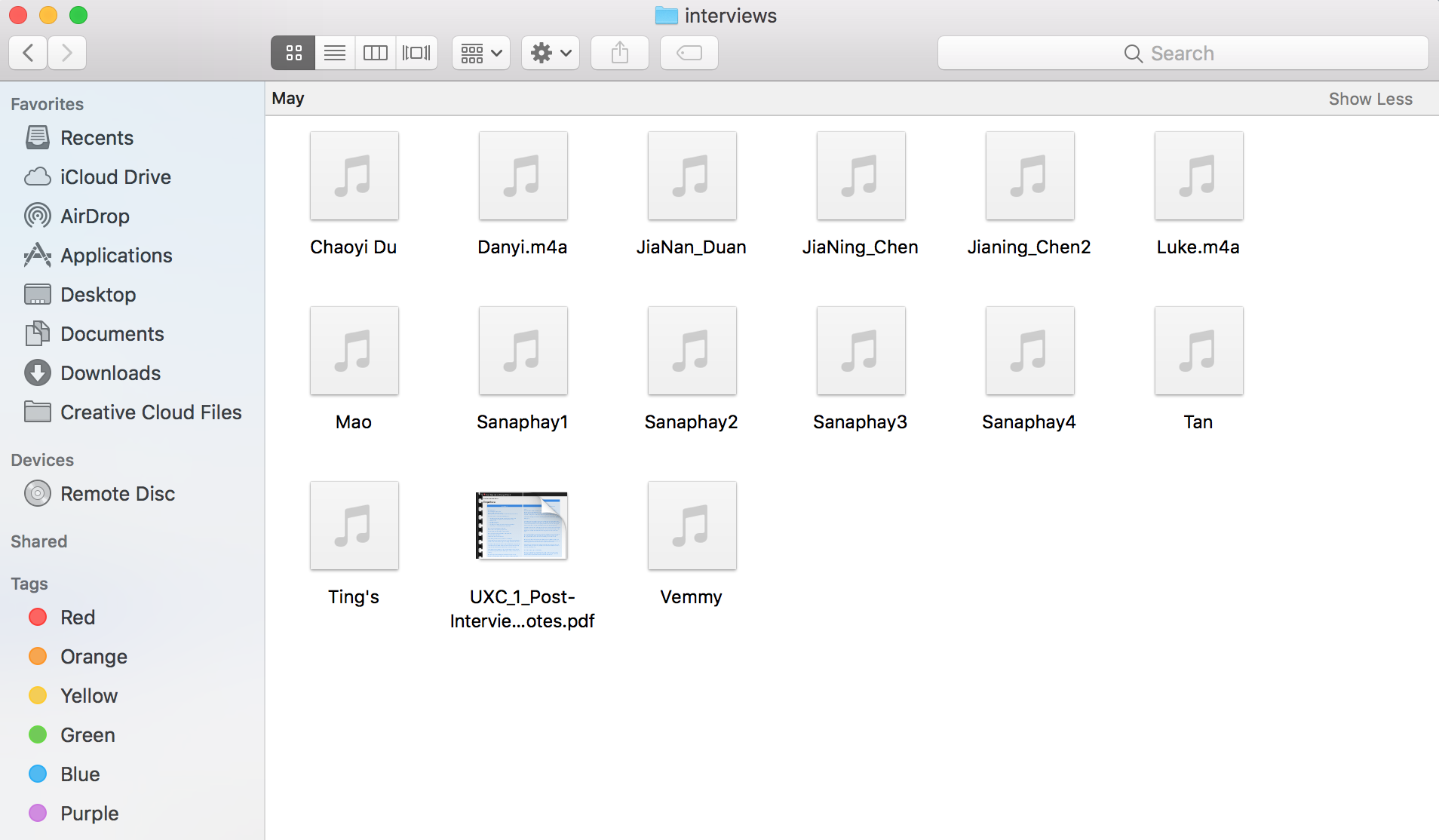Click the Edit Tags toolbar button
The width and height of the screenshot is (1439, 840).
coord(689,53)
